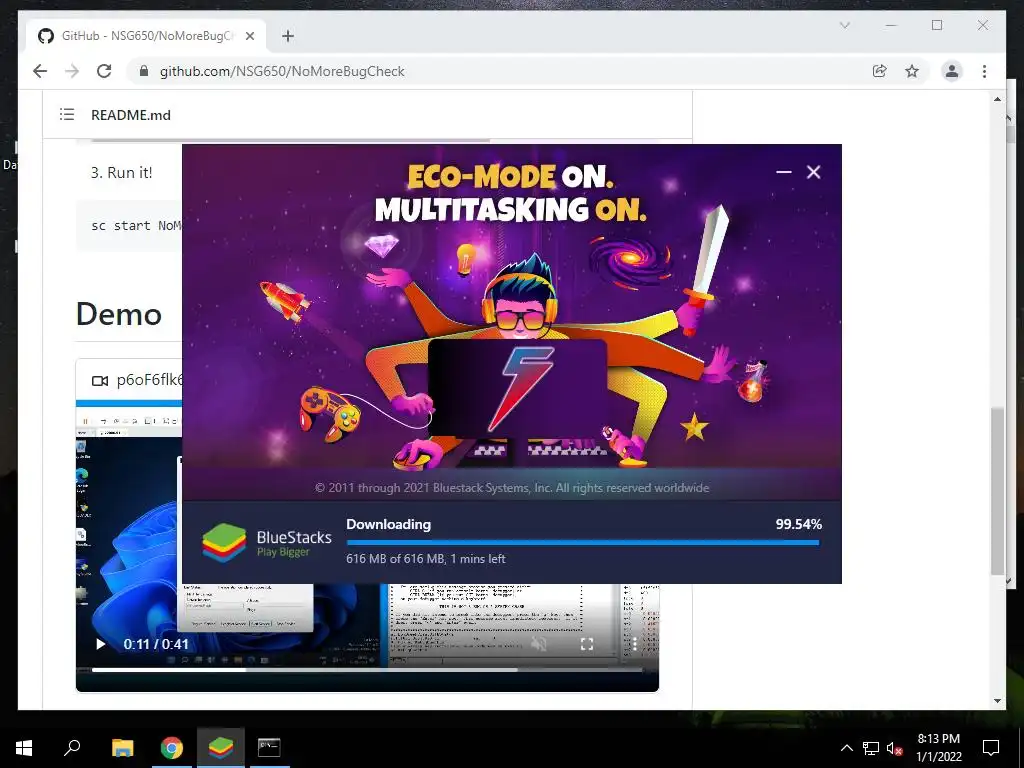Click the Bluestack Systems copyright notice
The width and height of the screenshot is (1024, 768).
[x=512, y=488]
